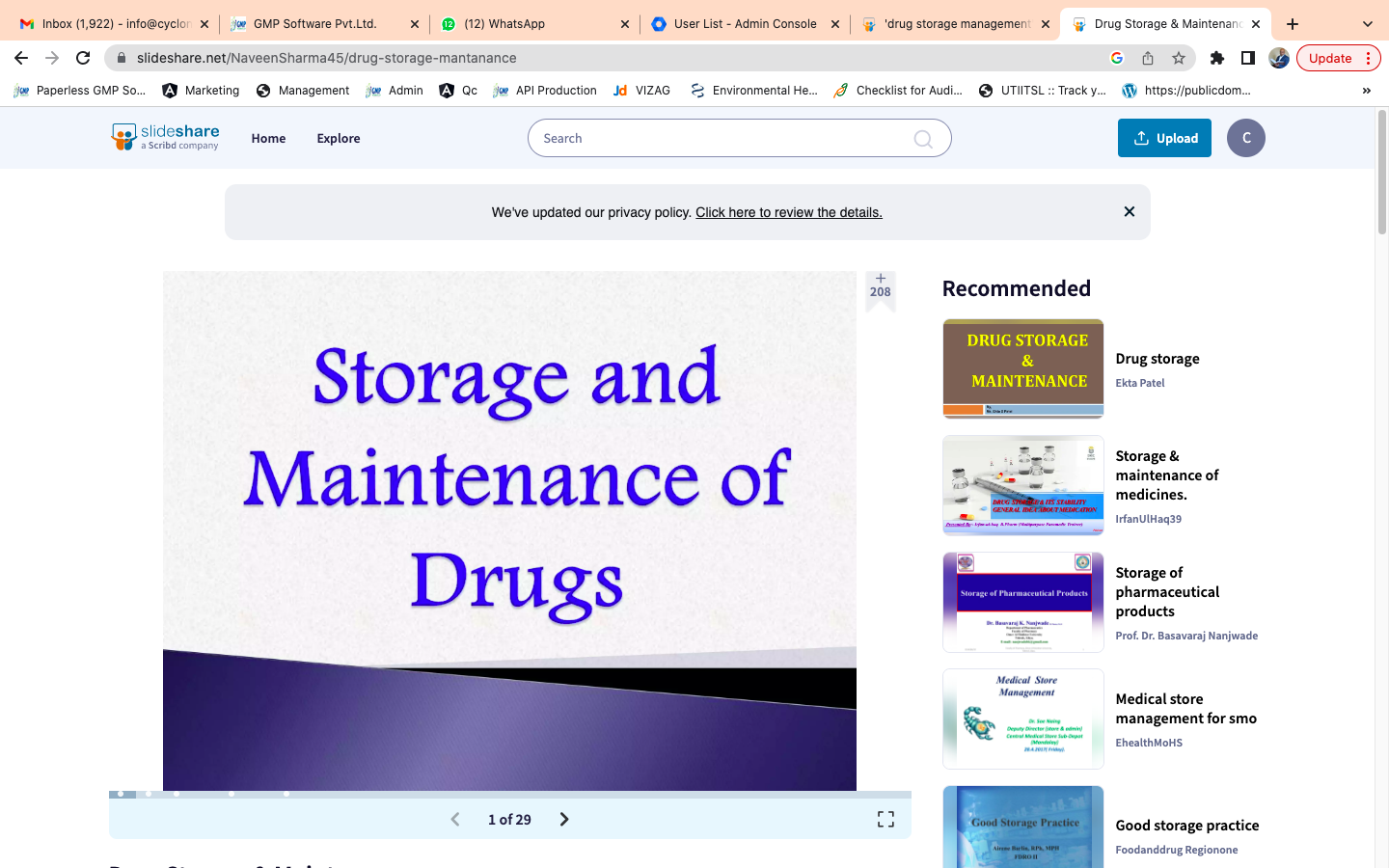Viewport: 1389px width, 868px height.
Task: Open the Explore menu item
Action: 338,138
